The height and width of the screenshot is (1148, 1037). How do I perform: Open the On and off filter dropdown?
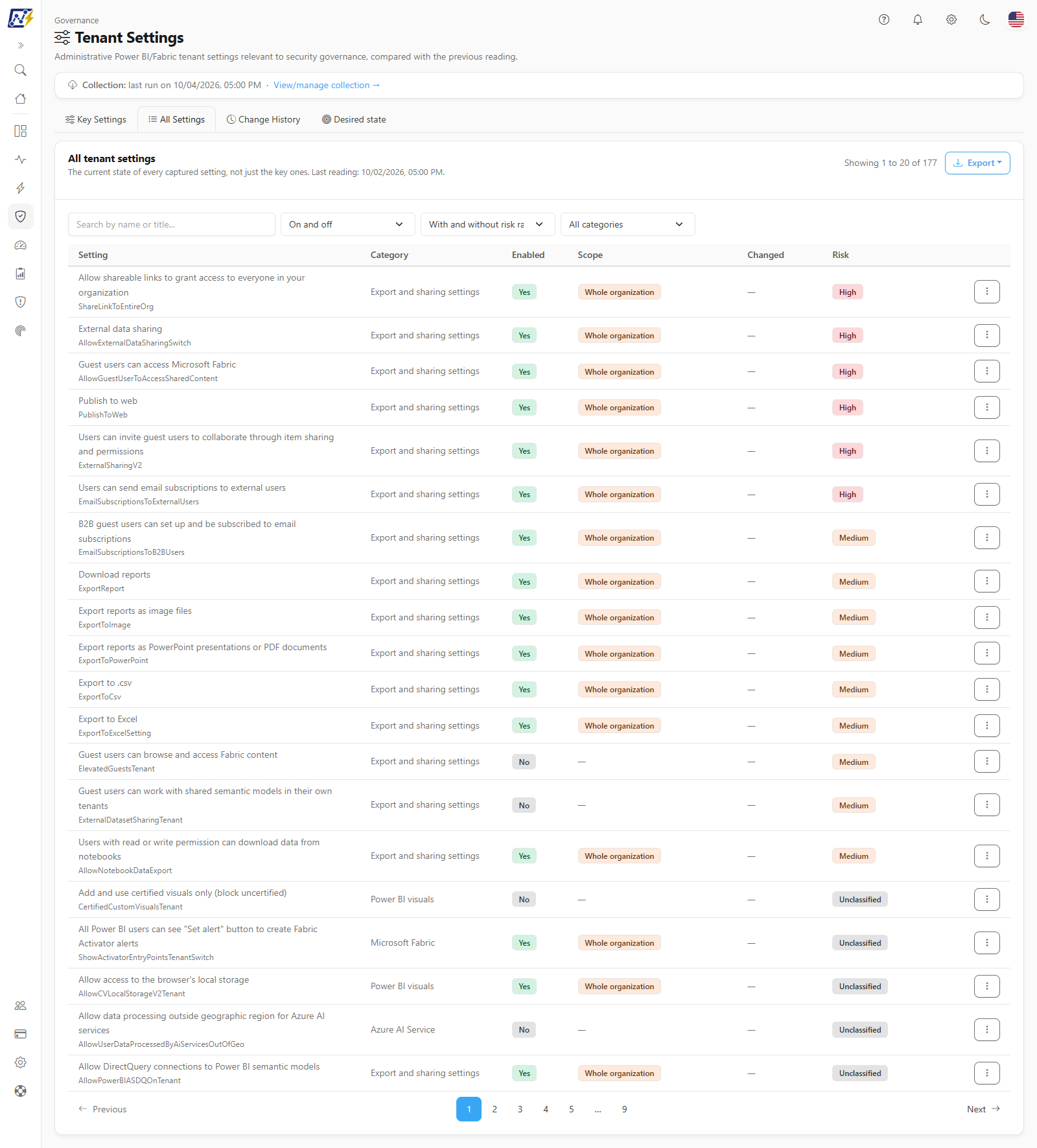[348, 224]
